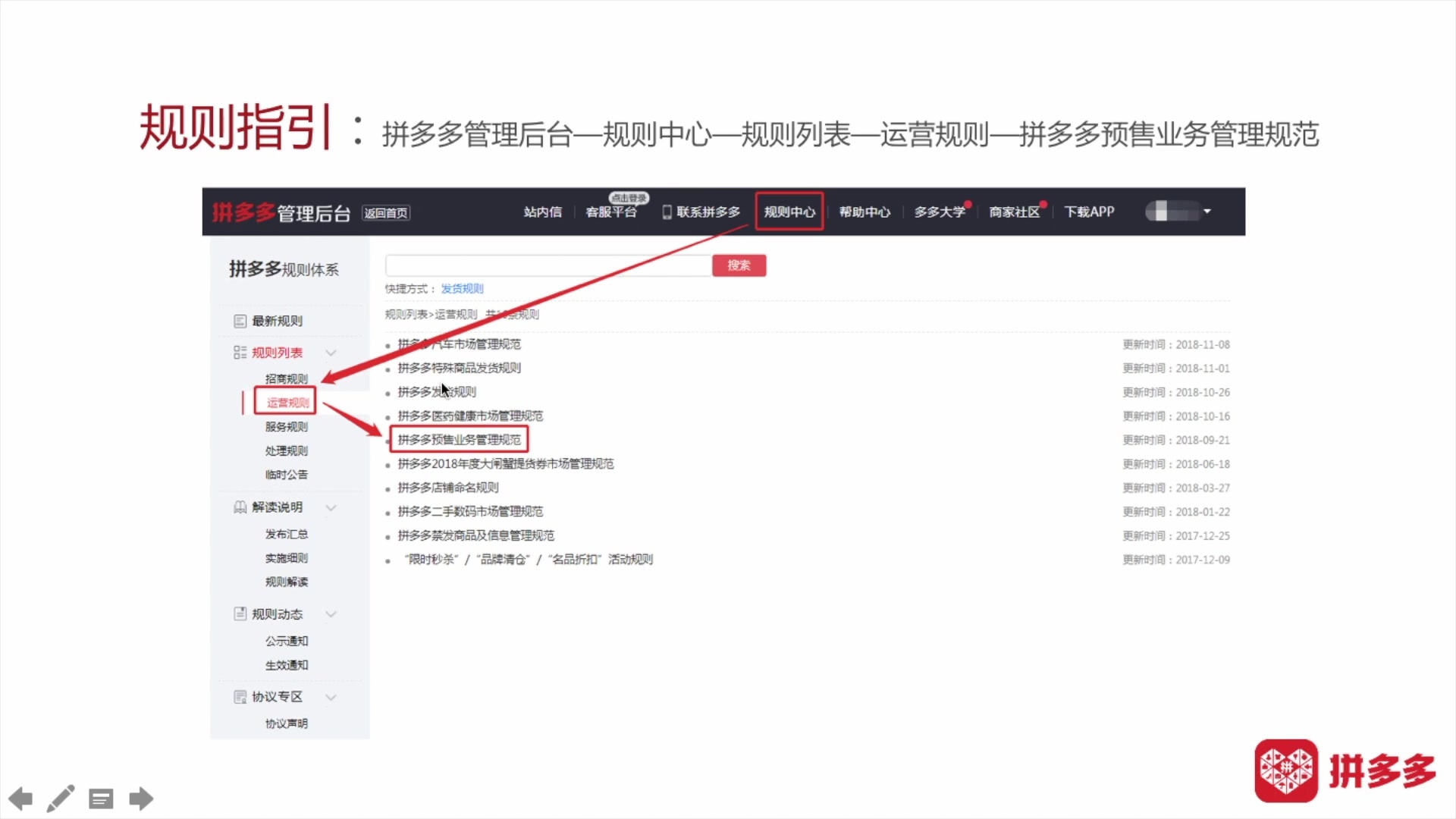Click the 商家社区 icon

[1013, 212]
